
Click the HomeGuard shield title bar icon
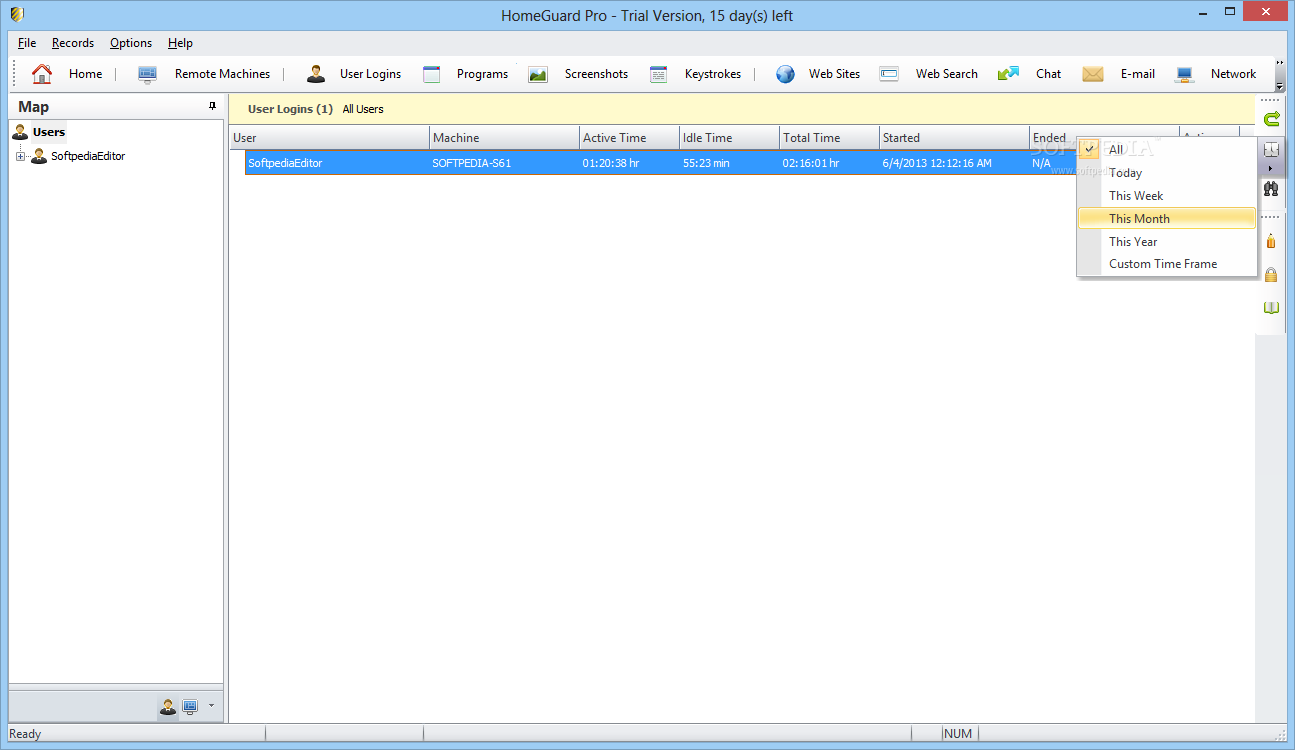17,15
